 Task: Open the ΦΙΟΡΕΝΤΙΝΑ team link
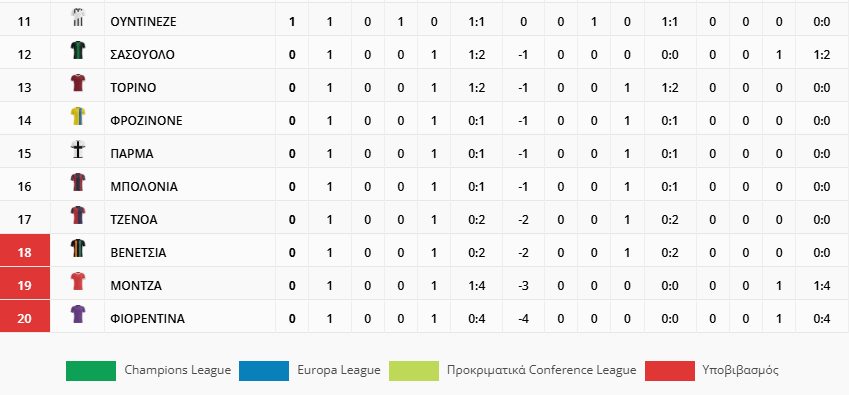tap(147, 319)
